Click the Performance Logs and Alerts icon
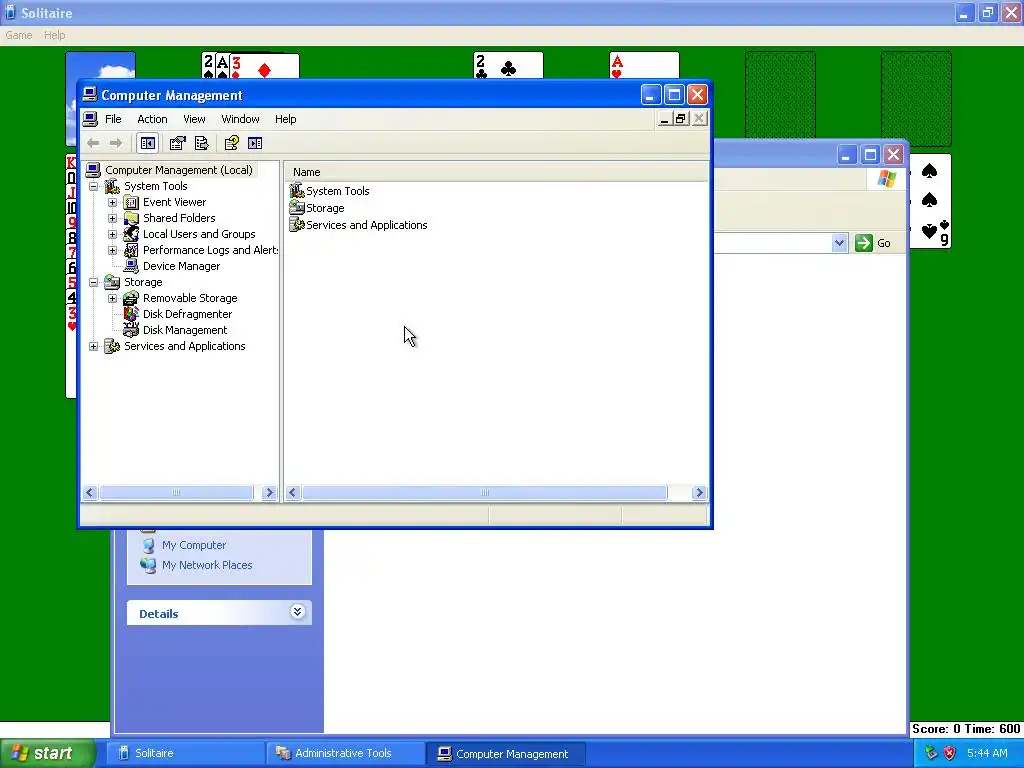 click(131, 250)
